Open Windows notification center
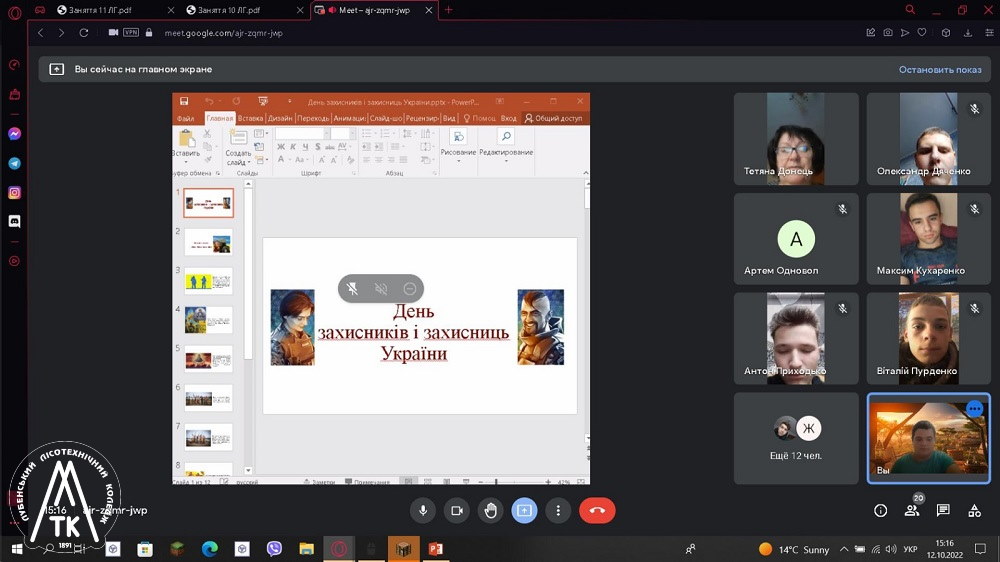Screen dimensions: 1000x562 pos(981,549)
